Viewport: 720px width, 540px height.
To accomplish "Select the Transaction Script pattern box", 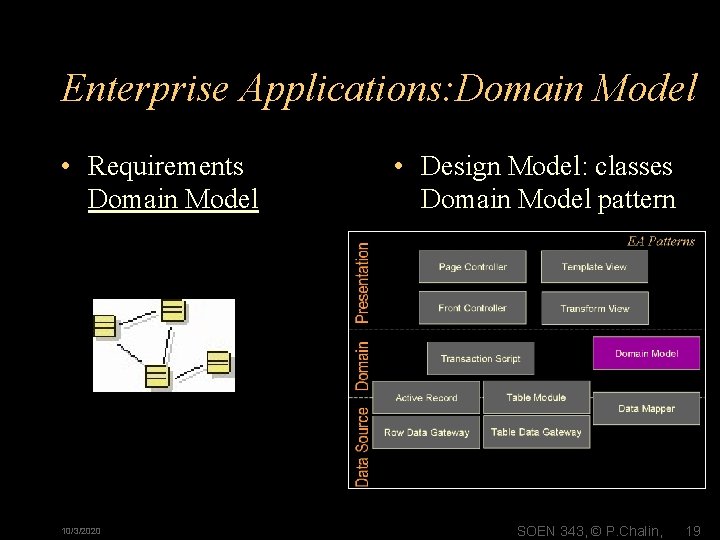I will click(x=480, y=358).
